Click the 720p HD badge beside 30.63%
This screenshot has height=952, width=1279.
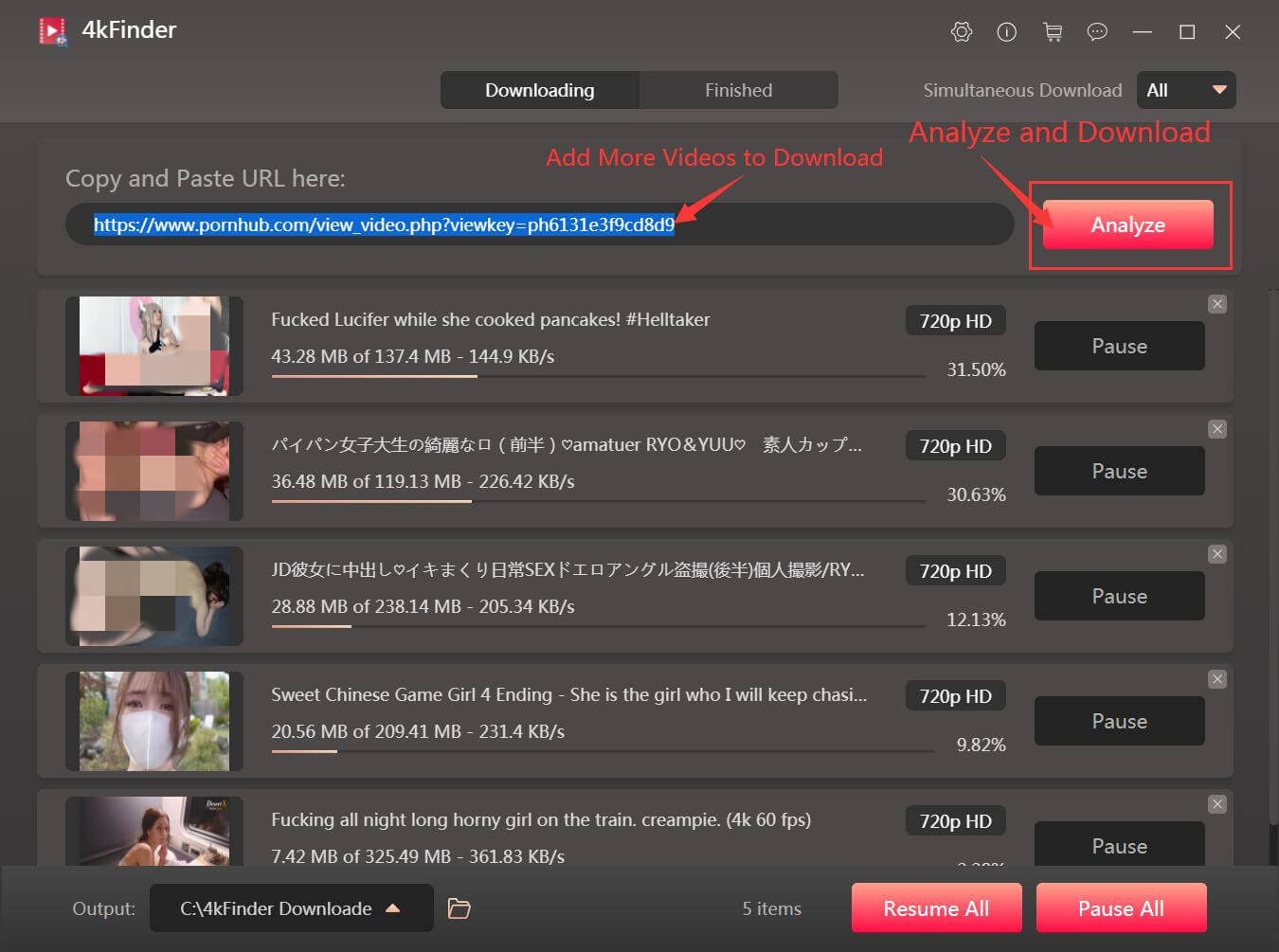click(956, 446)
